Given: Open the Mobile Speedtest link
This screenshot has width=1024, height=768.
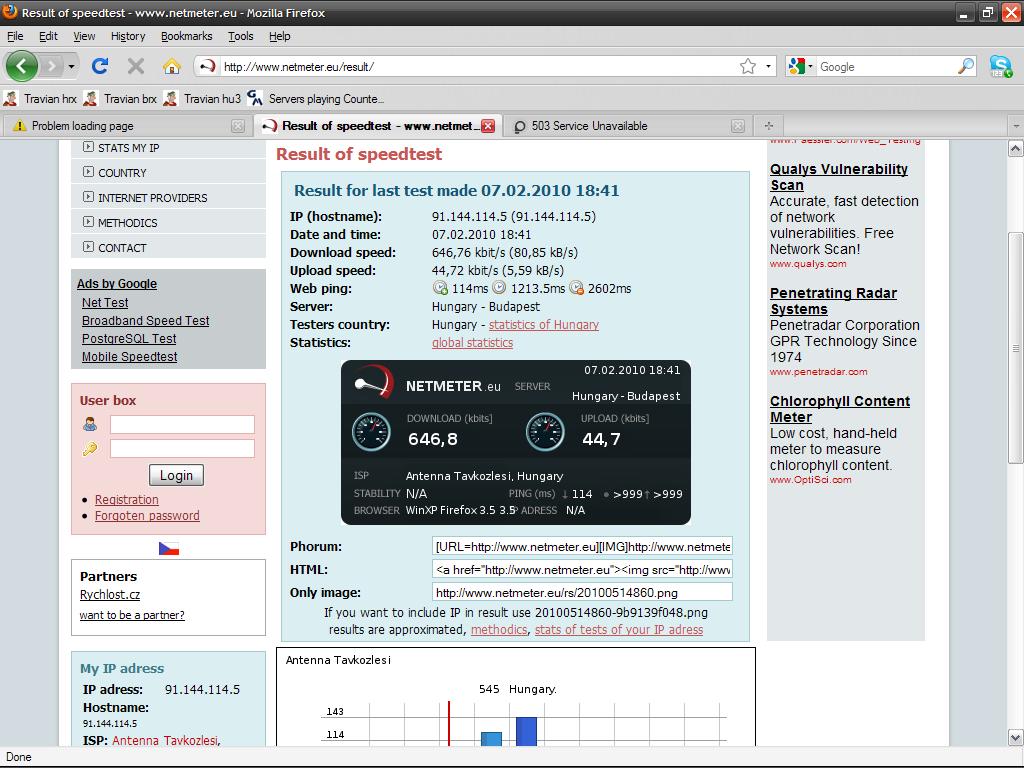Looking at the screenshot, I should coord(129,357).
